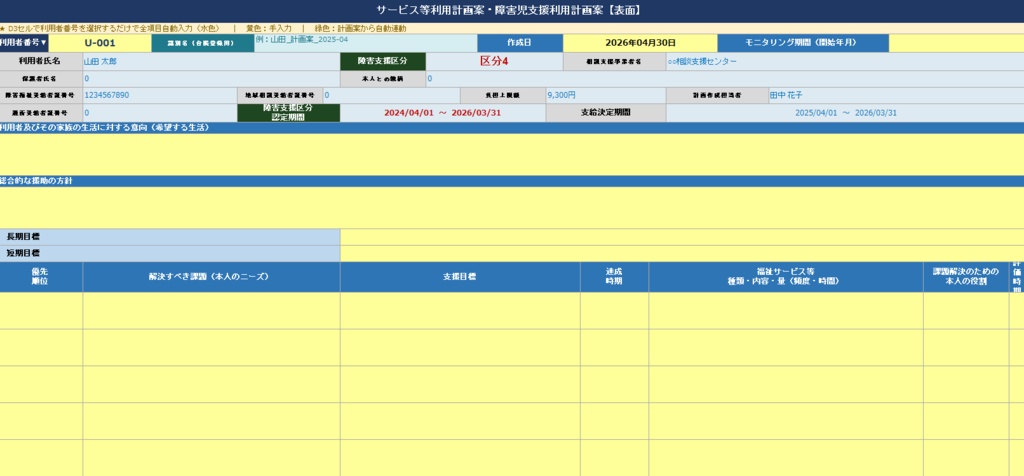Click the 長期目標 label cell
The width and height of the screenshot is (1024, 476).
[x=170, y=237]
